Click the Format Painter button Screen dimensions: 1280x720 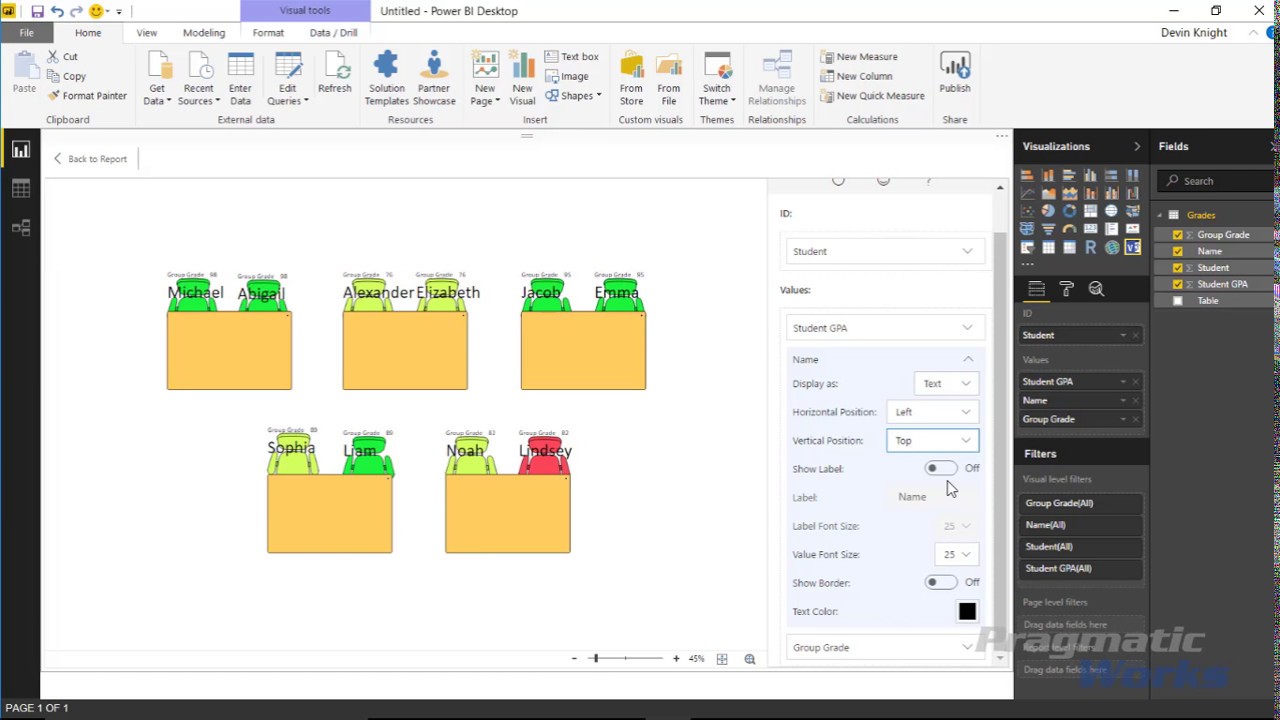(x=87, y=96)
